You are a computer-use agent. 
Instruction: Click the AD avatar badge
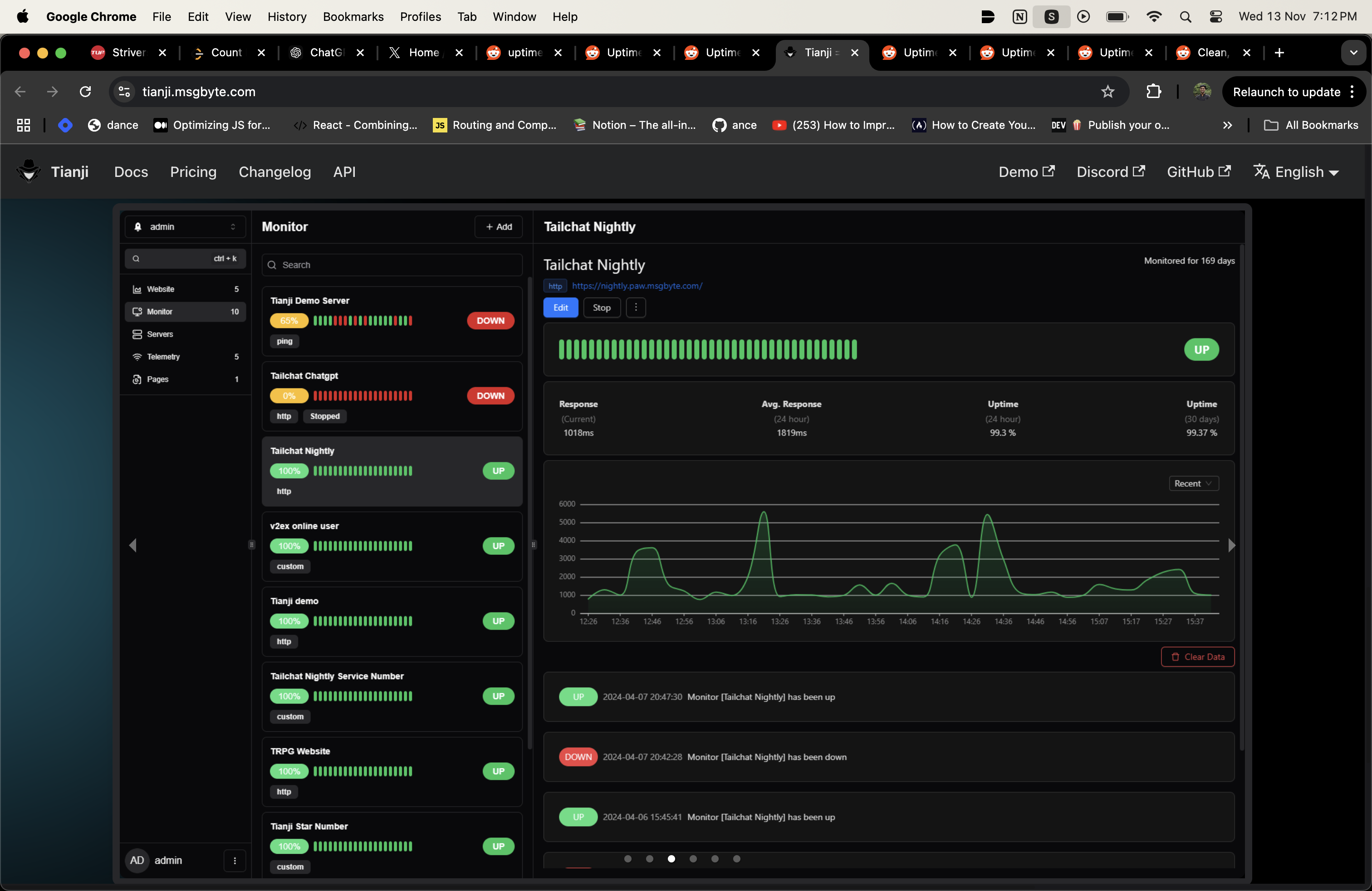pyautogui.click(x=137, y=861)
